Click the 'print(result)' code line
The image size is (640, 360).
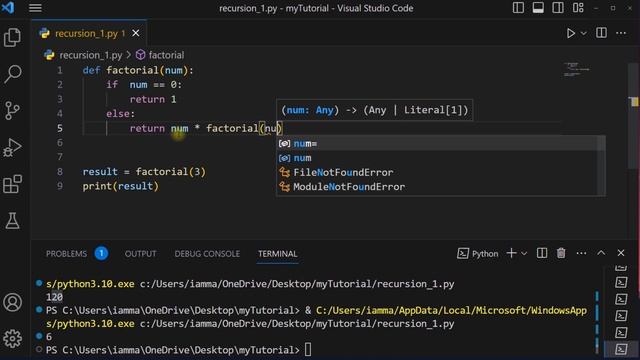coord(120,186)
